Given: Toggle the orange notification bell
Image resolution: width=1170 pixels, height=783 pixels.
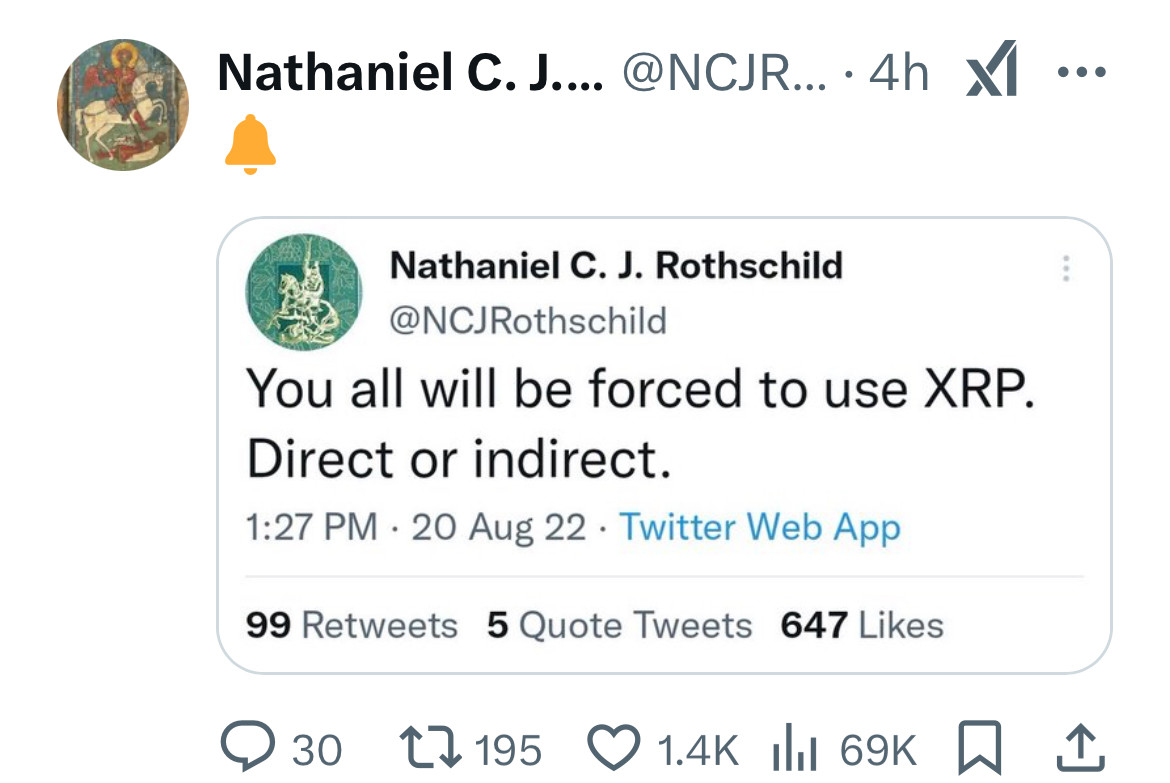Looking at the screenshot, I should [247, 145].
